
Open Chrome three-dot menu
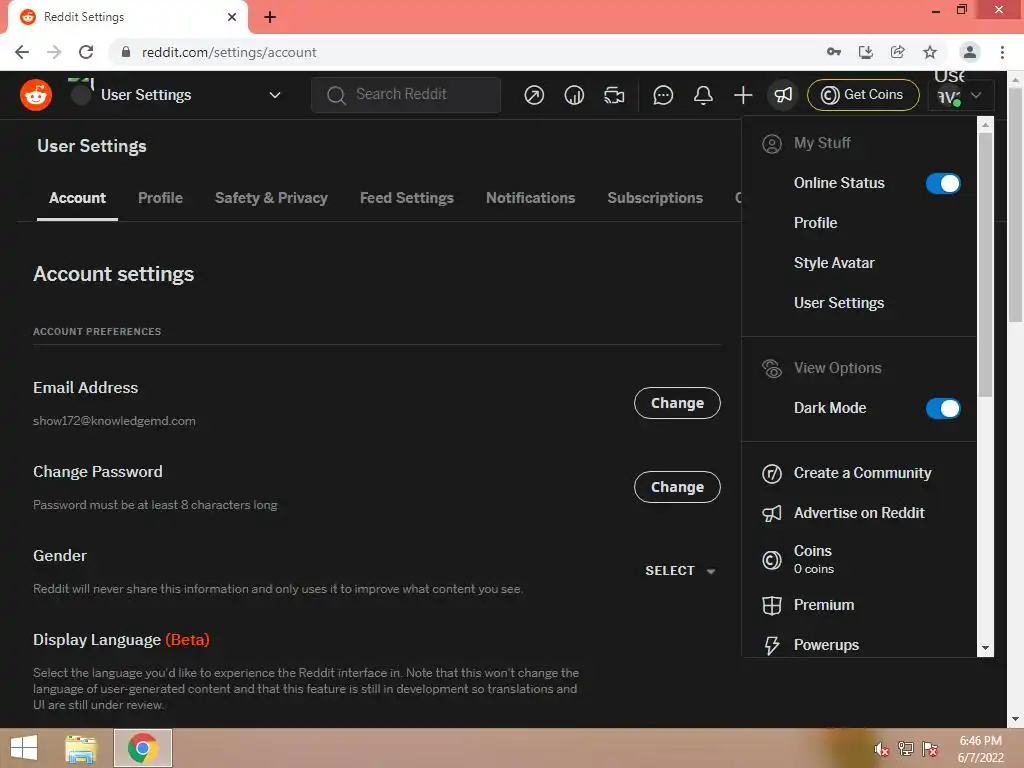(1002, 52)
